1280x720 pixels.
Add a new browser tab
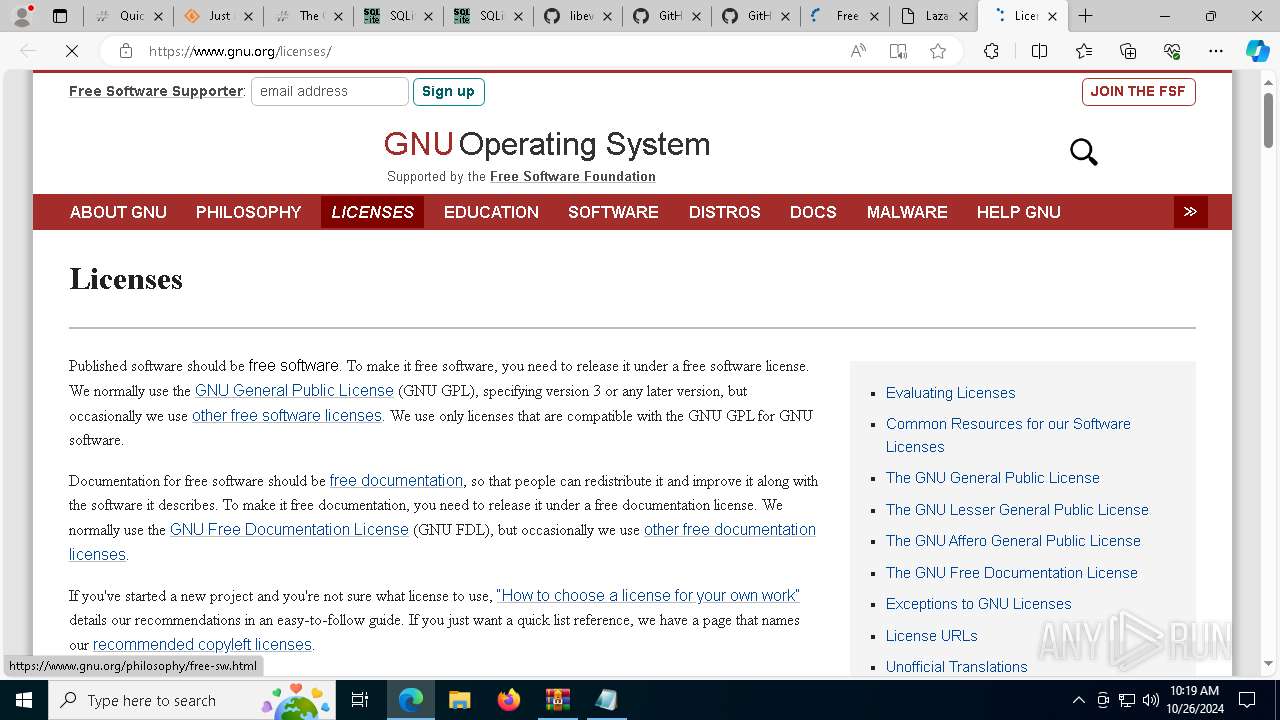pos(1085,16)
